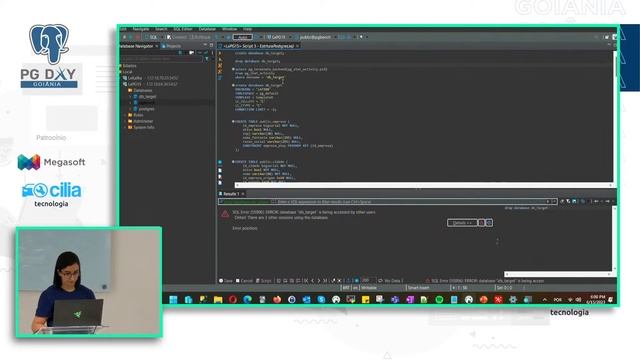Open the Windows Start menu

click(173, 300)
